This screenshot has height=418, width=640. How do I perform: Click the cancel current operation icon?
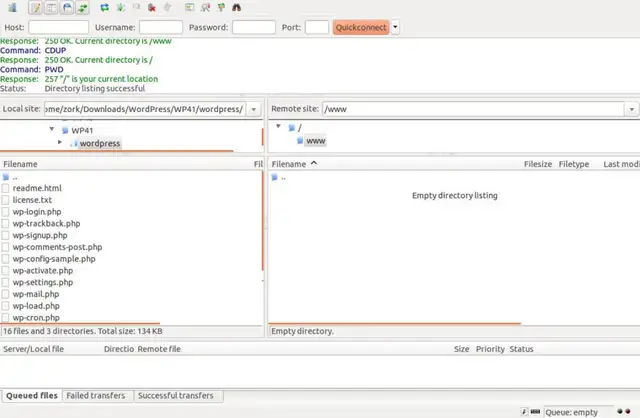point(136,7)
